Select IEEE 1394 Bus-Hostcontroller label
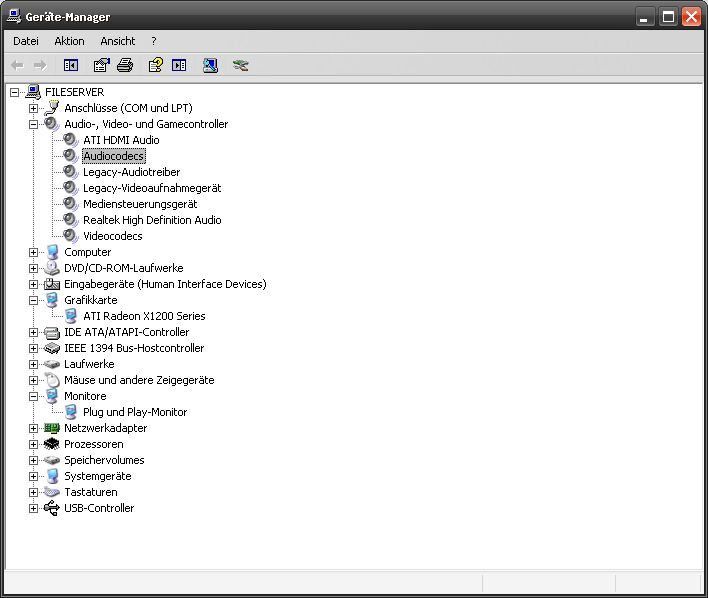 (134, 348)
